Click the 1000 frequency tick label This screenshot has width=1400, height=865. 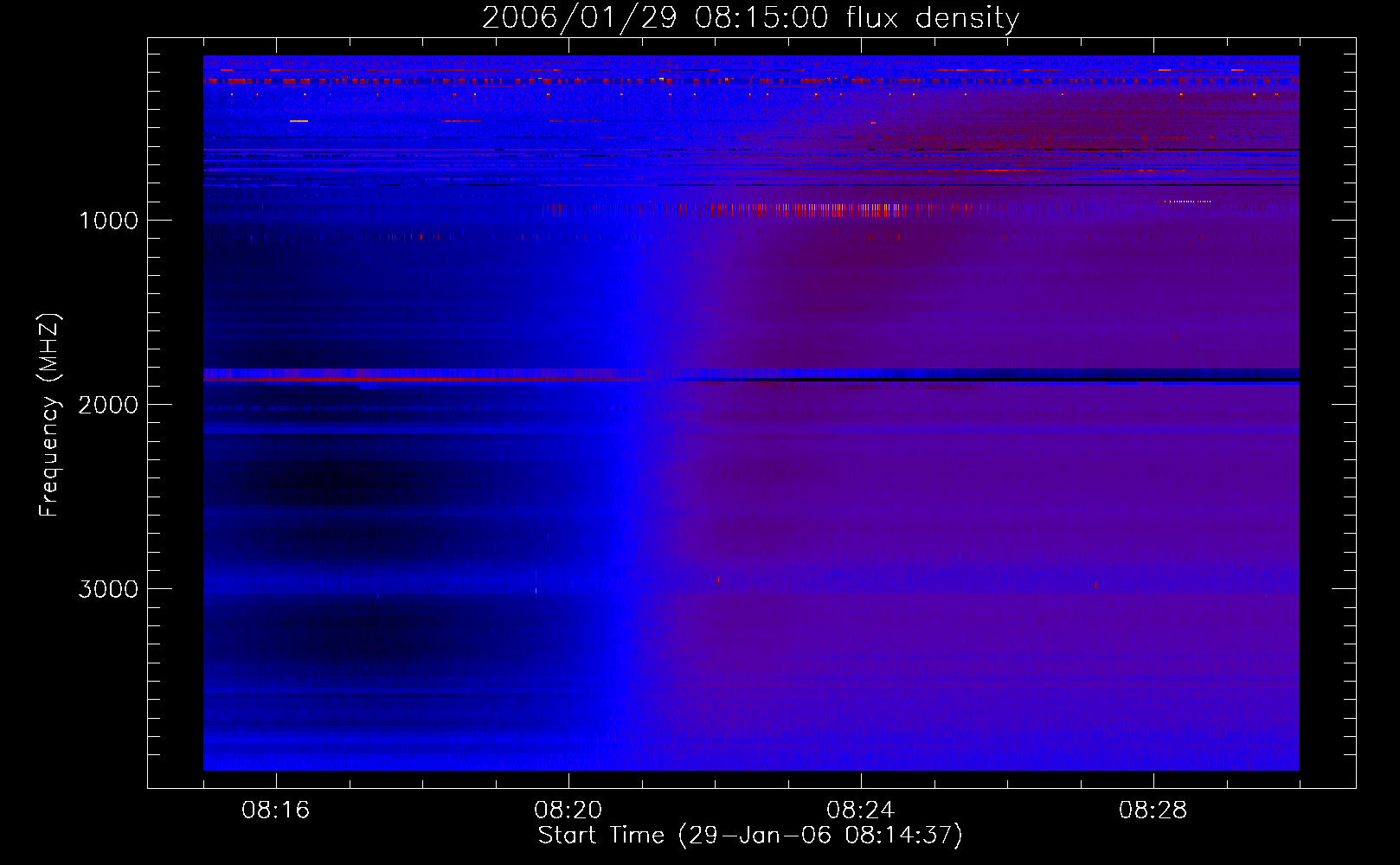(108, 221)
